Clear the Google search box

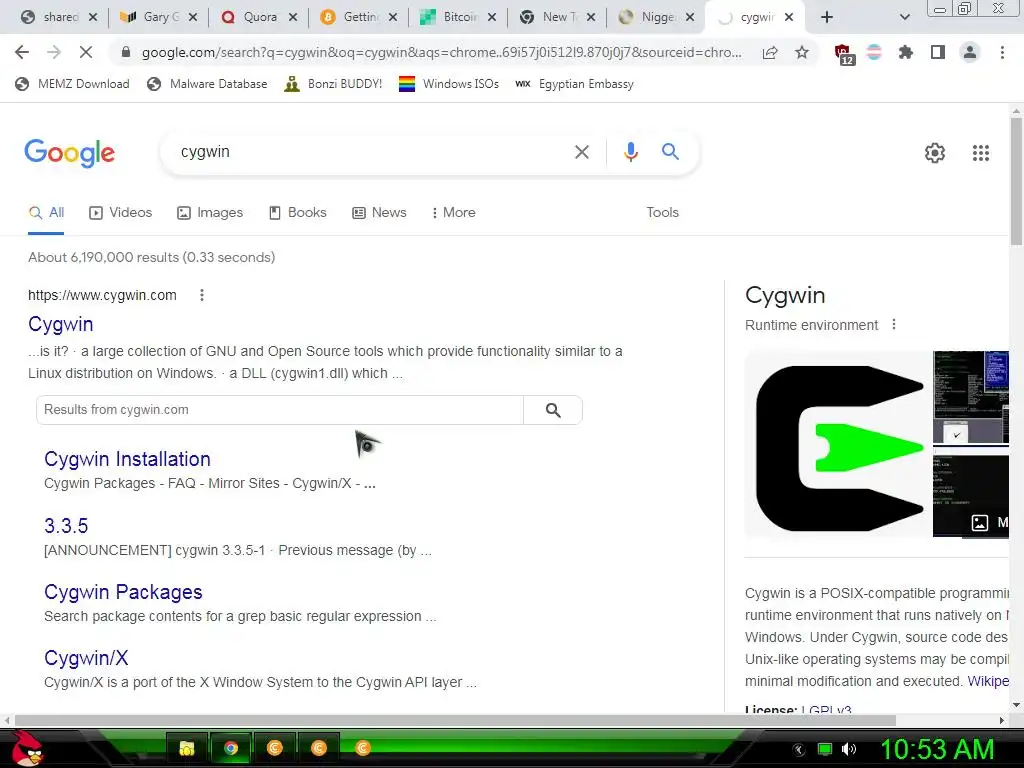pos(581,152)
